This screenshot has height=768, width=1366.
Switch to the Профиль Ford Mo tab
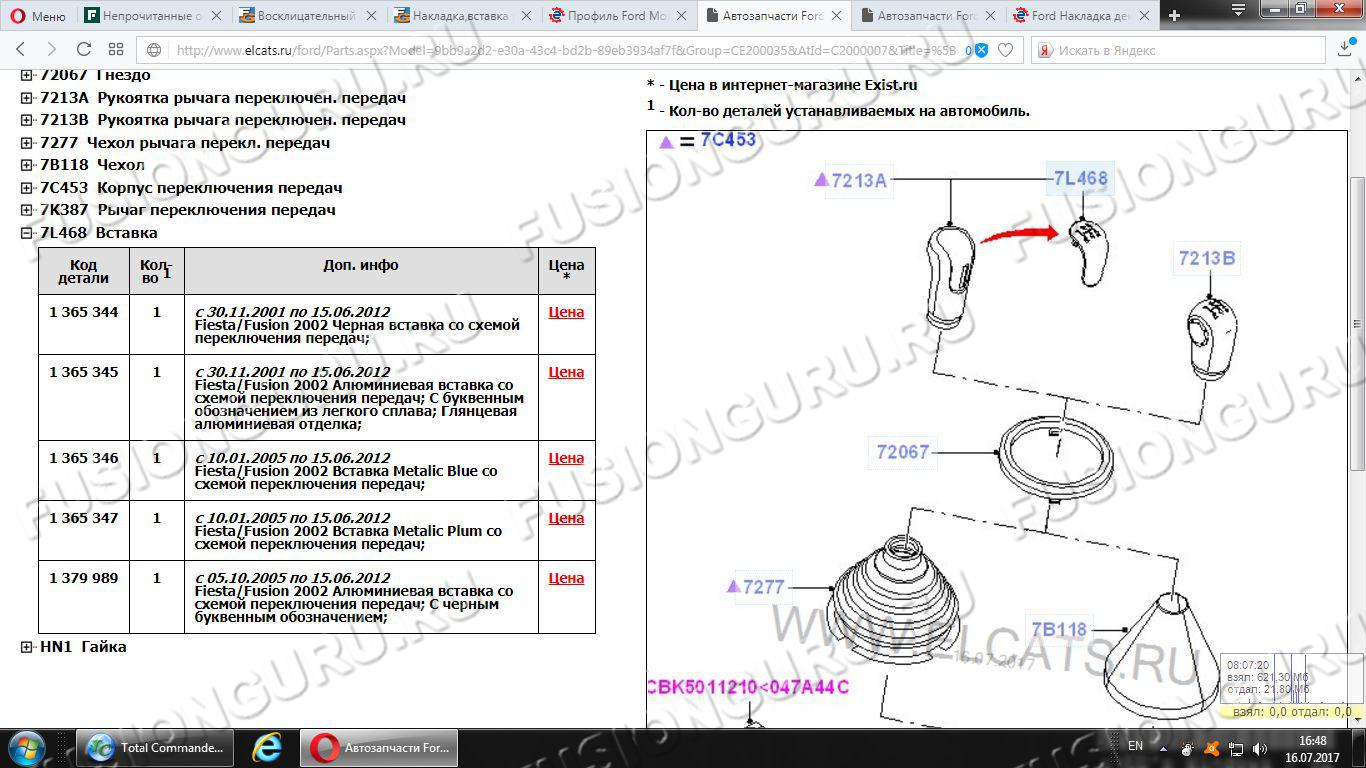619,16
